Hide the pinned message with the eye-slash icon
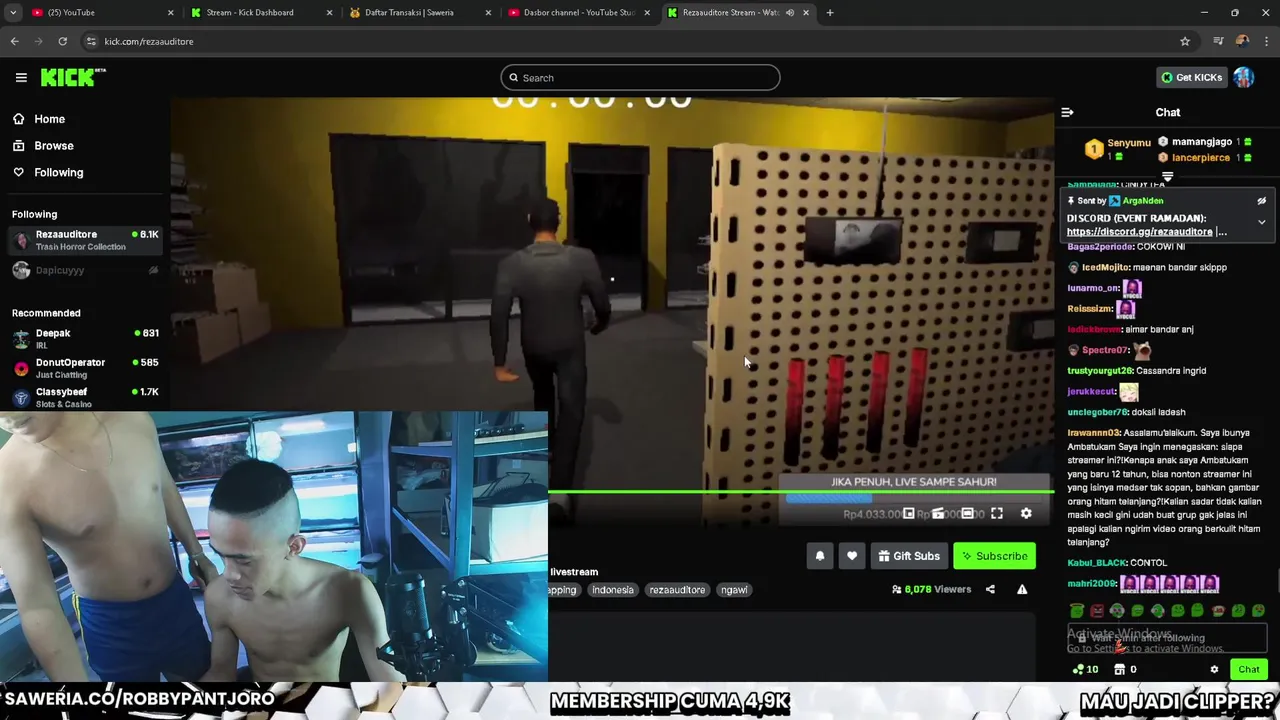This screenshot has width=1280, height=720. (x=1262, y=201)
